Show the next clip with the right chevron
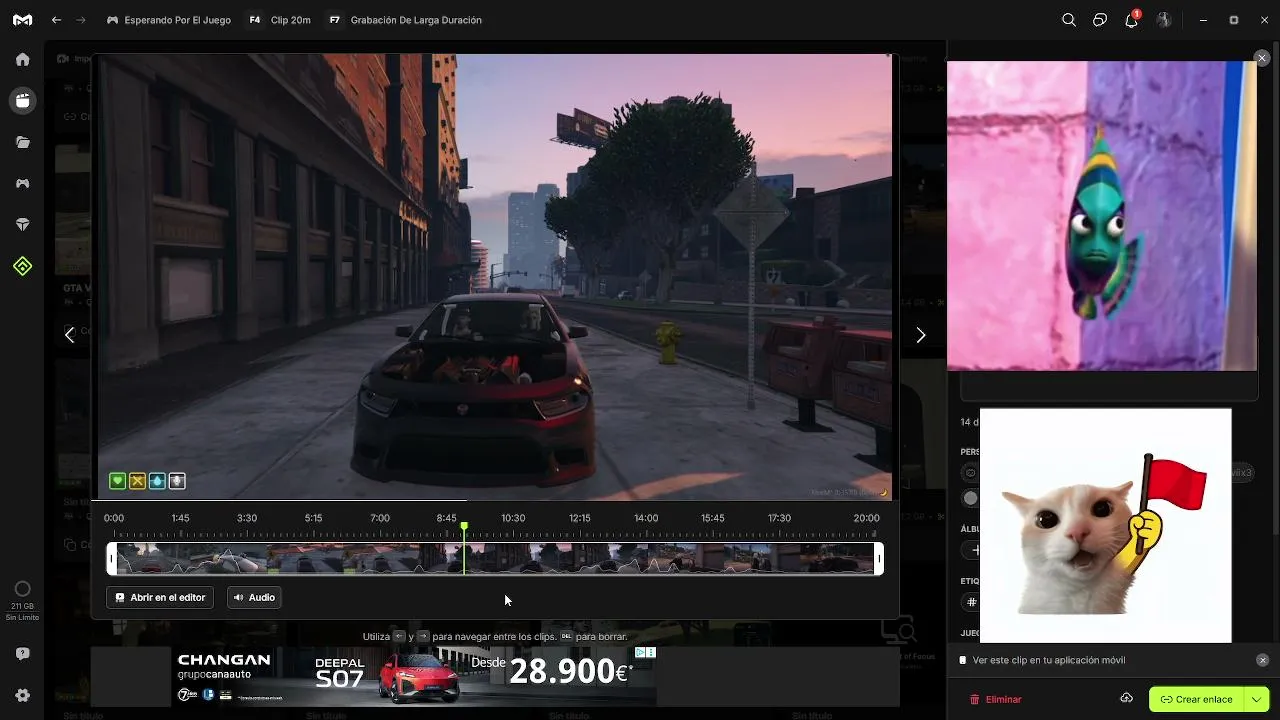The height and width of the screenshot is (720, 1280). point(921,335)
